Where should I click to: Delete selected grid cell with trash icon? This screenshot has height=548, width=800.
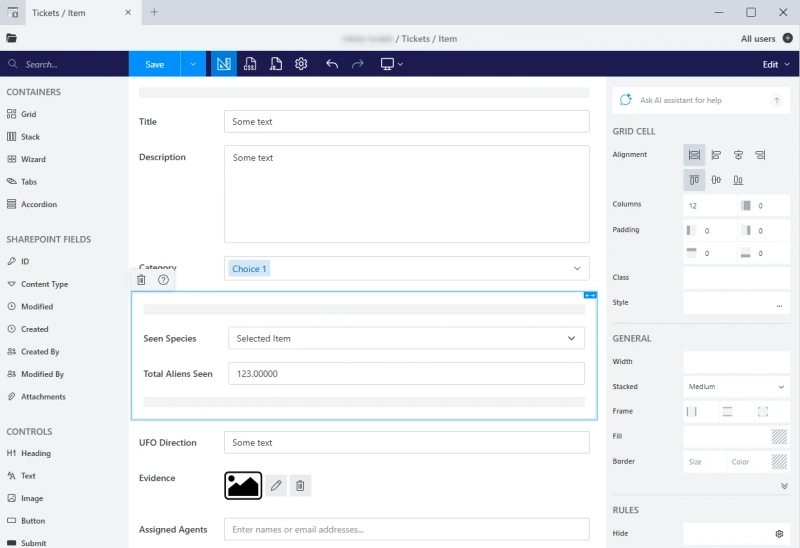pyautogui.click(x=141, y=280)
